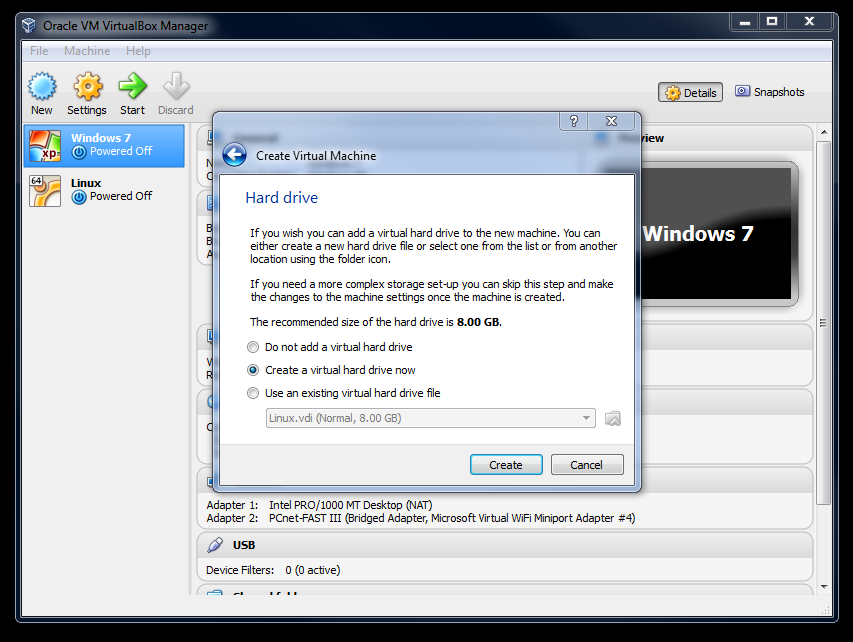Click Powered Off icon under Linux

pyautogui.click(x=79, y=197)
